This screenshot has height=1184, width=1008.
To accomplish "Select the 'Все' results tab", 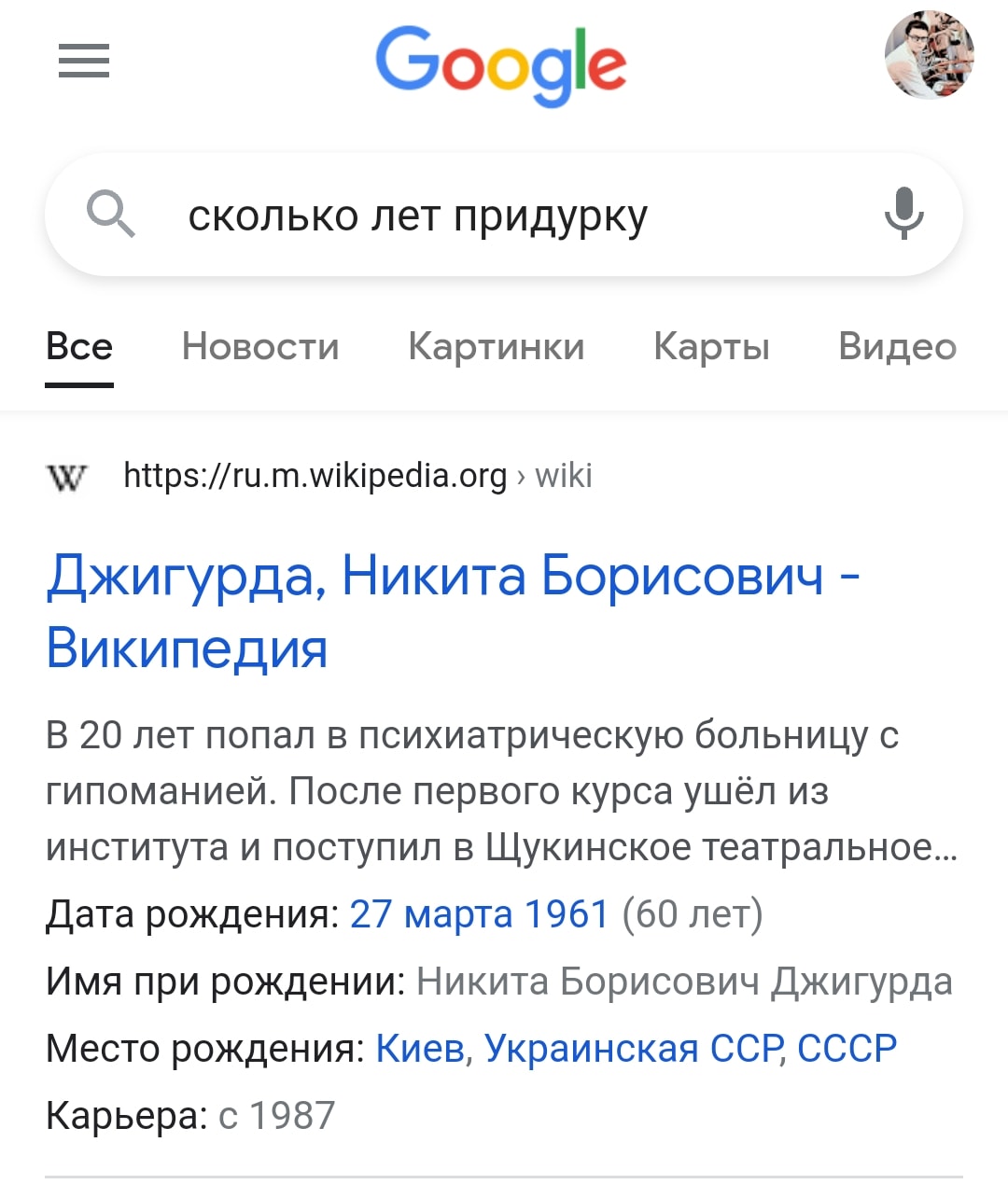I will point(79,347).
